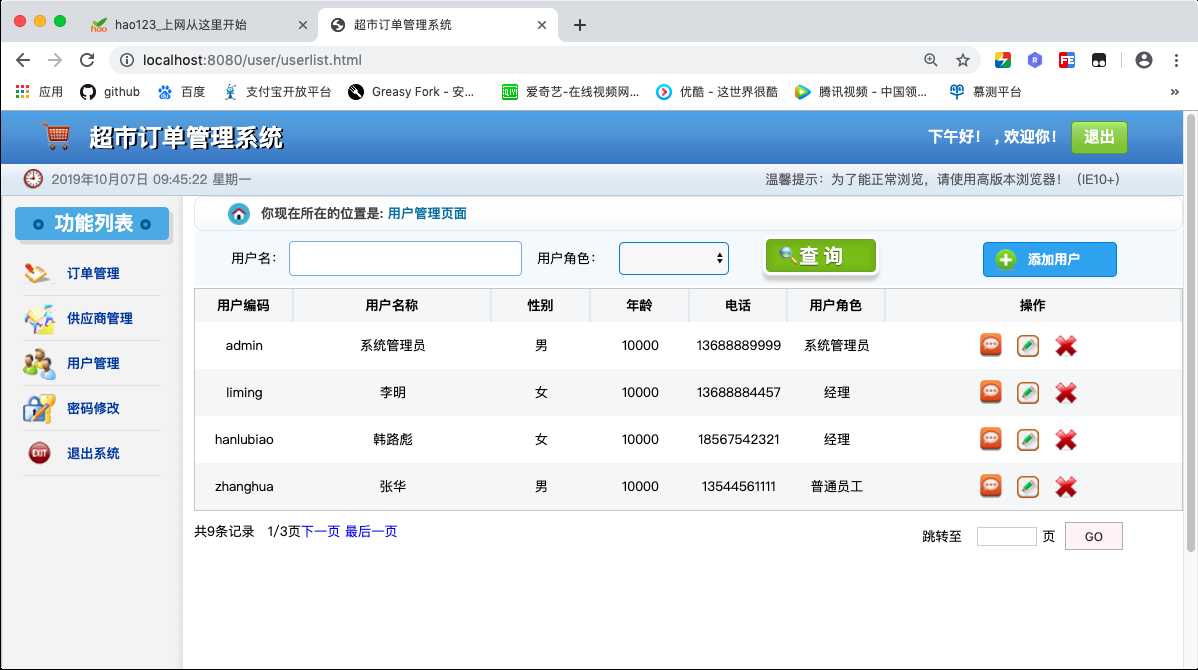Click the page vertical scrollbar
Image resolution: width=1198 pixels, height=670 pixels.
(x=1190, y=332)
